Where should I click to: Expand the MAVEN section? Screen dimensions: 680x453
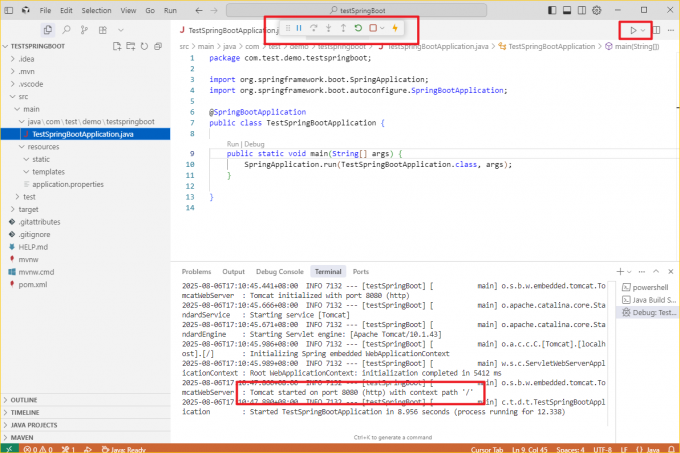click(x=24, y=437)
